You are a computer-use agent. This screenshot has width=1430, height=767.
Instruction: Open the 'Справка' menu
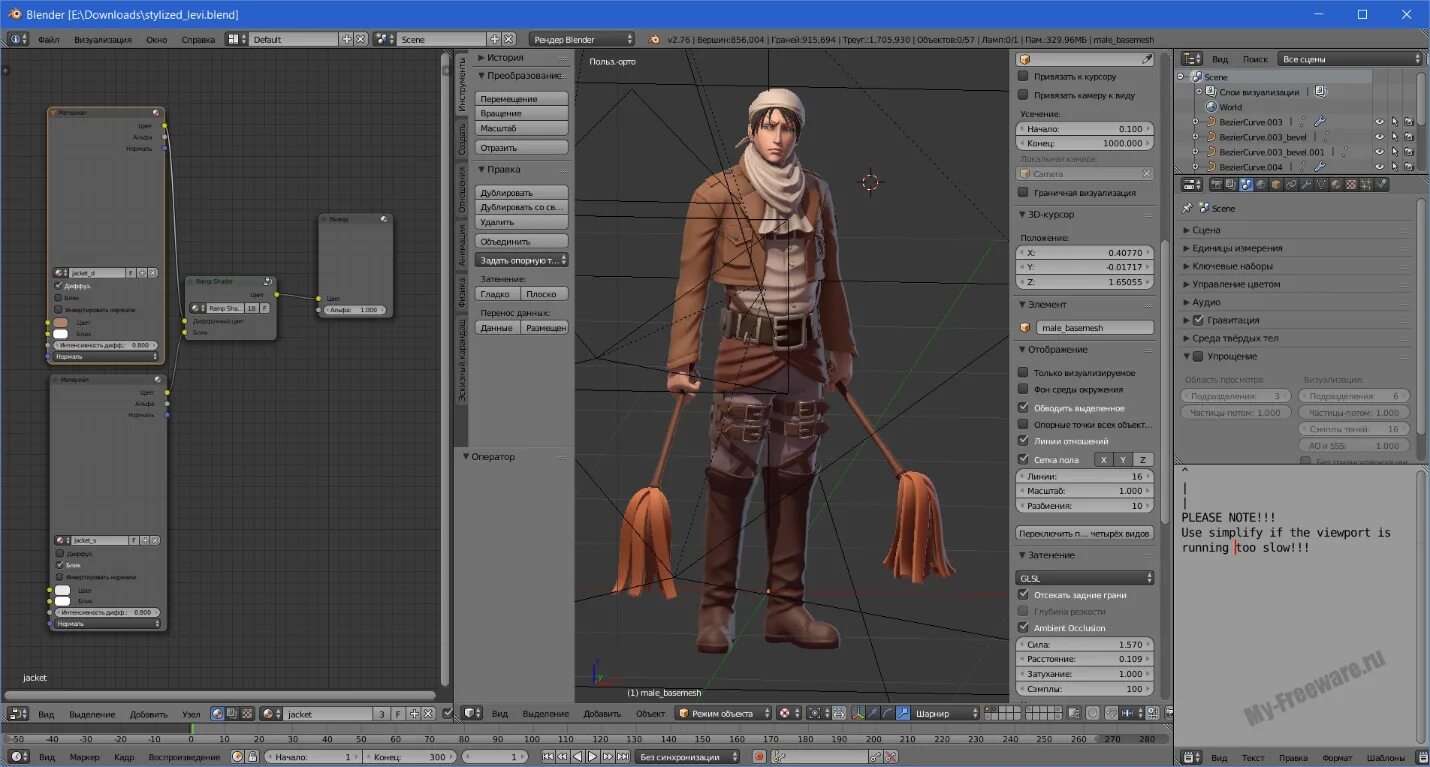(198, 40)
